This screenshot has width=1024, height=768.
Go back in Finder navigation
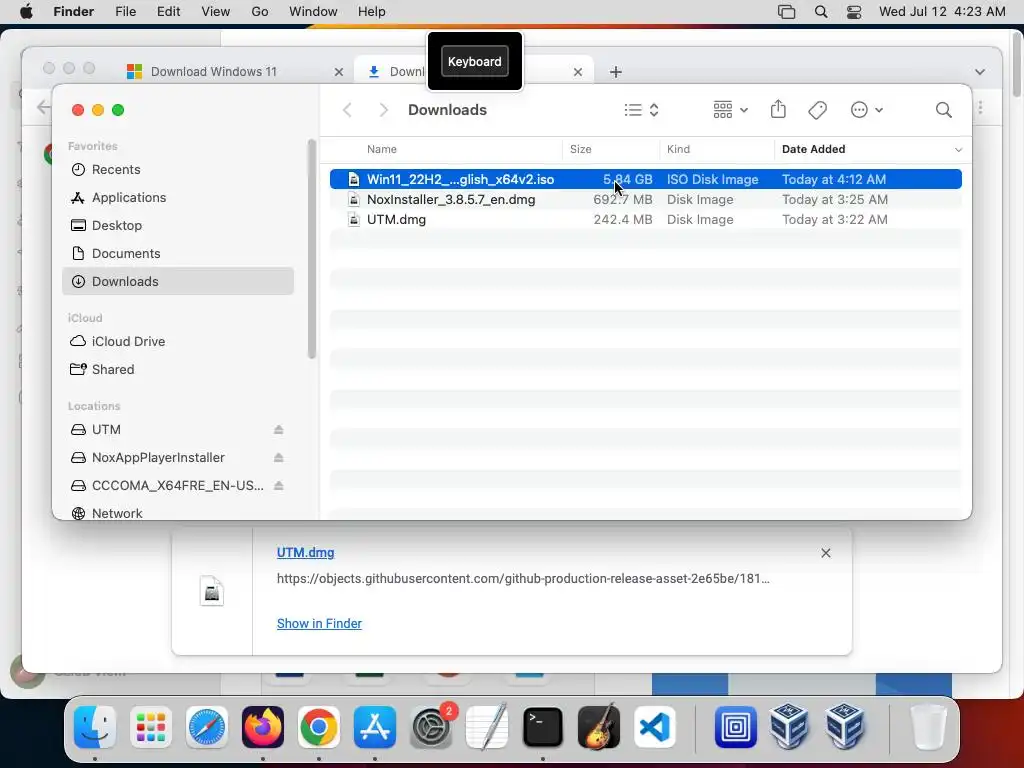tap(347, 110)
